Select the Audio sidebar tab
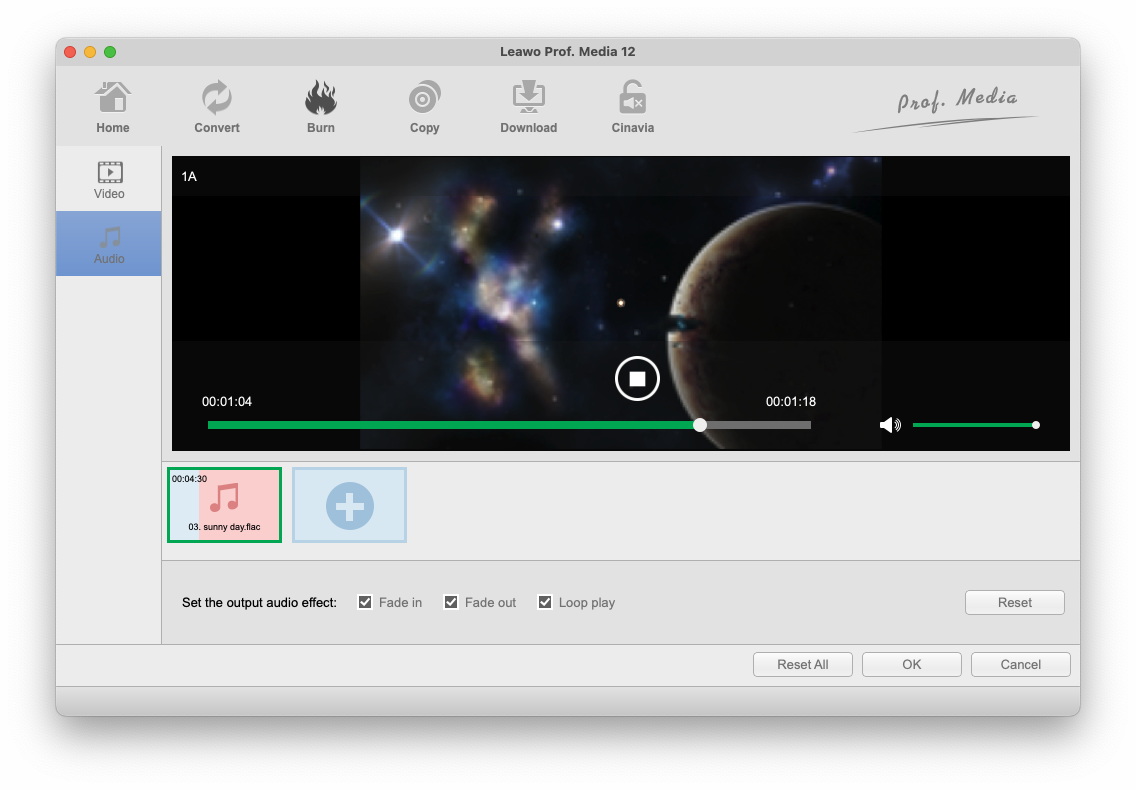 coord(109,244)
